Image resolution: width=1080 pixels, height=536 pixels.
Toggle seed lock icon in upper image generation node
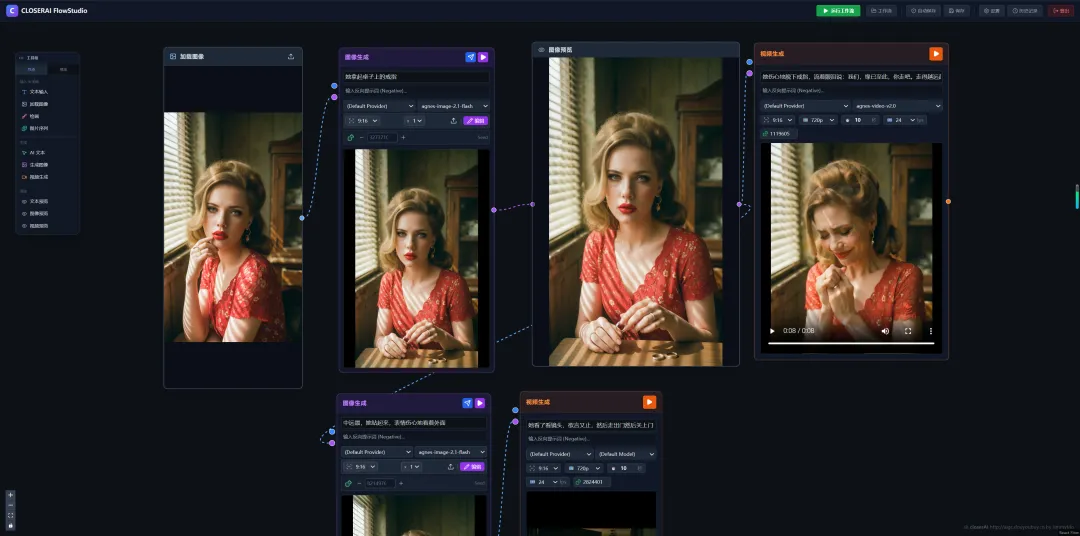coord(350,137)
